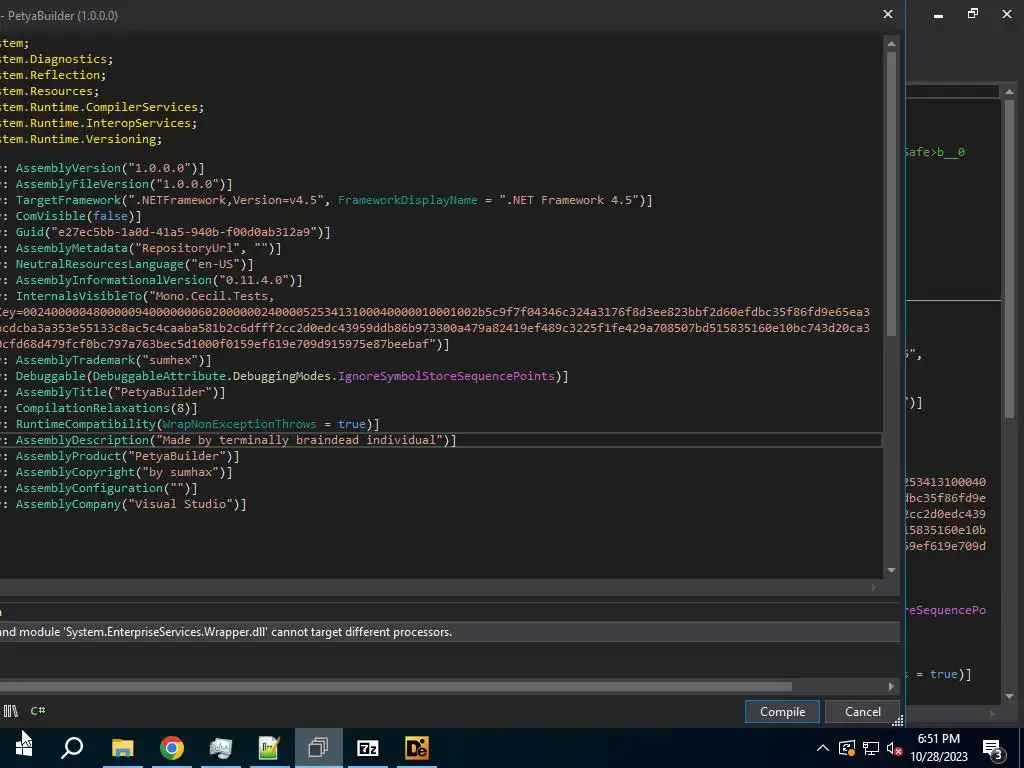The image size is (1024, 768).
Task: Open the add assembly reference library icon
Action: [x=11, y=711]
